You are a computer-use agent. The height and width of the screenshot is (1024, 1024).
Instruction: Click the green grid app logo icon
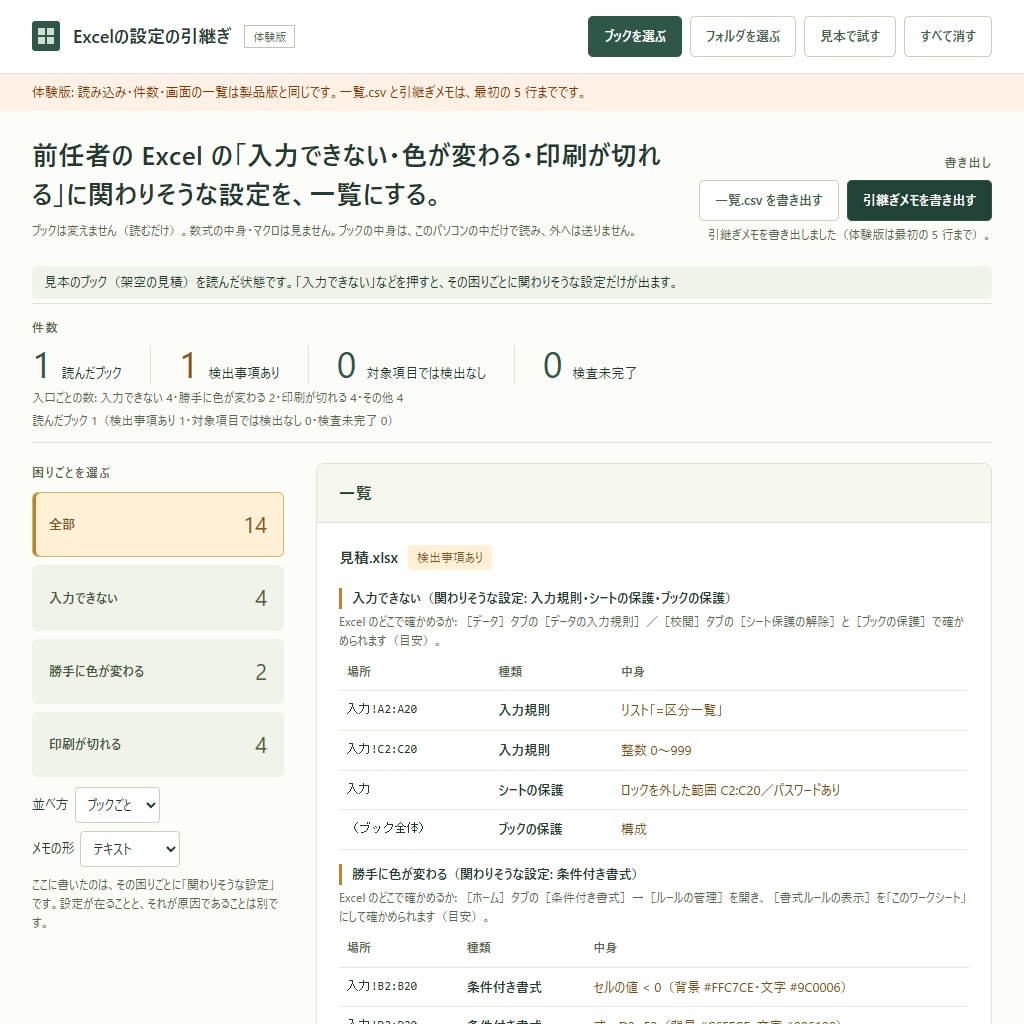(x=46, y=36)
